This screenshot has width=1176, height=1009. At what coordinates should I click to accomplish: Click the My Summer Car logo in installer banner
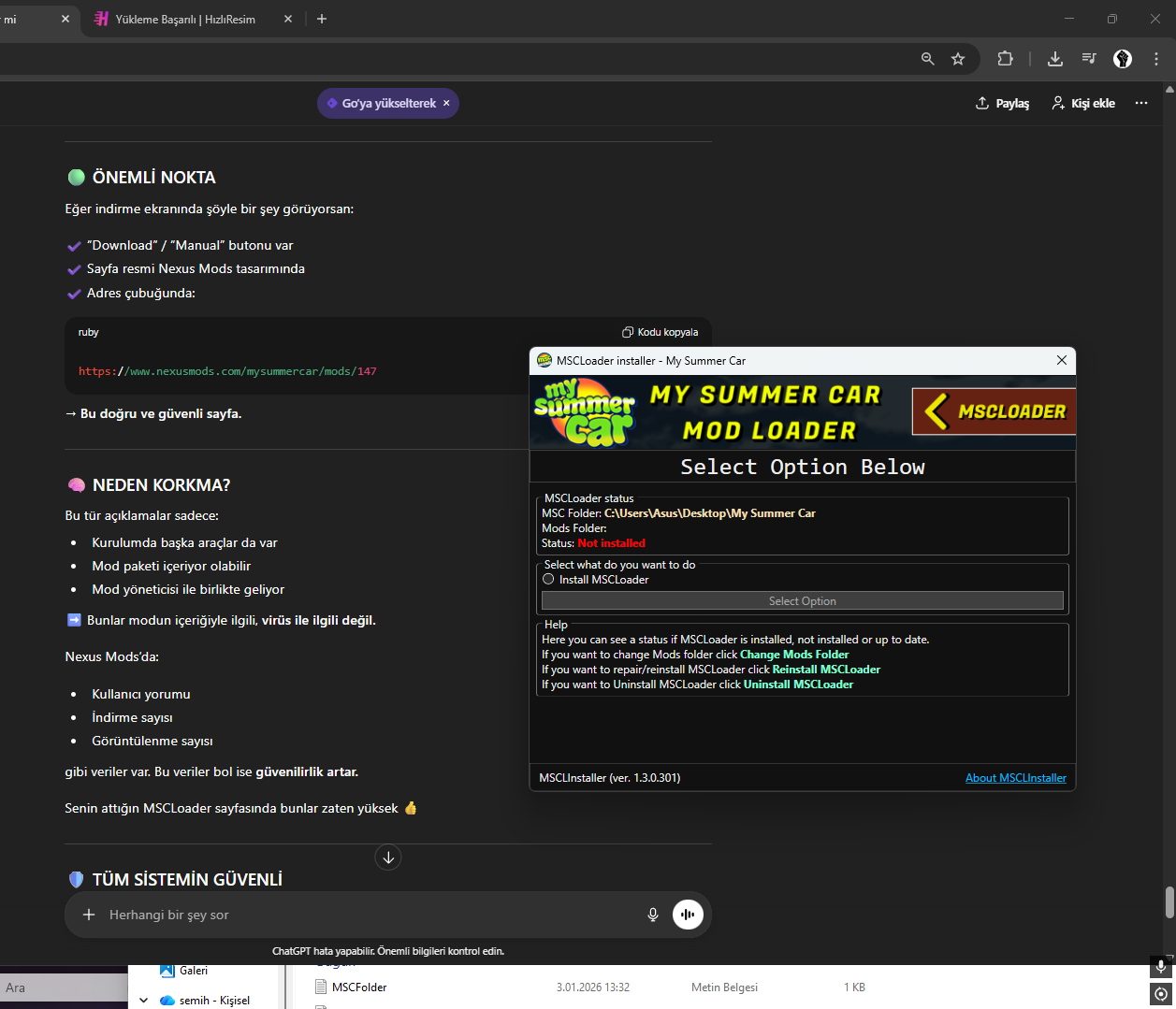click(585, 412)
